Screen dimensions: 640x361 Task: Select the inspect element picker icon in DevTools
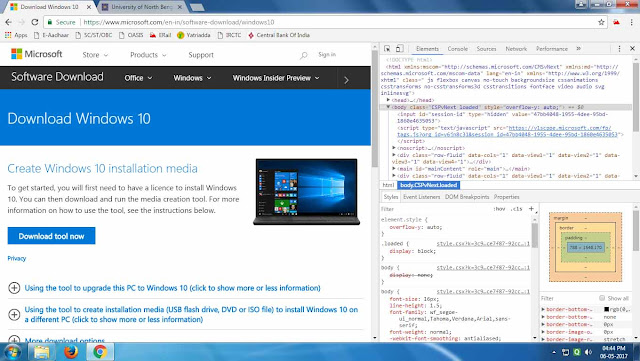(387, 49)
